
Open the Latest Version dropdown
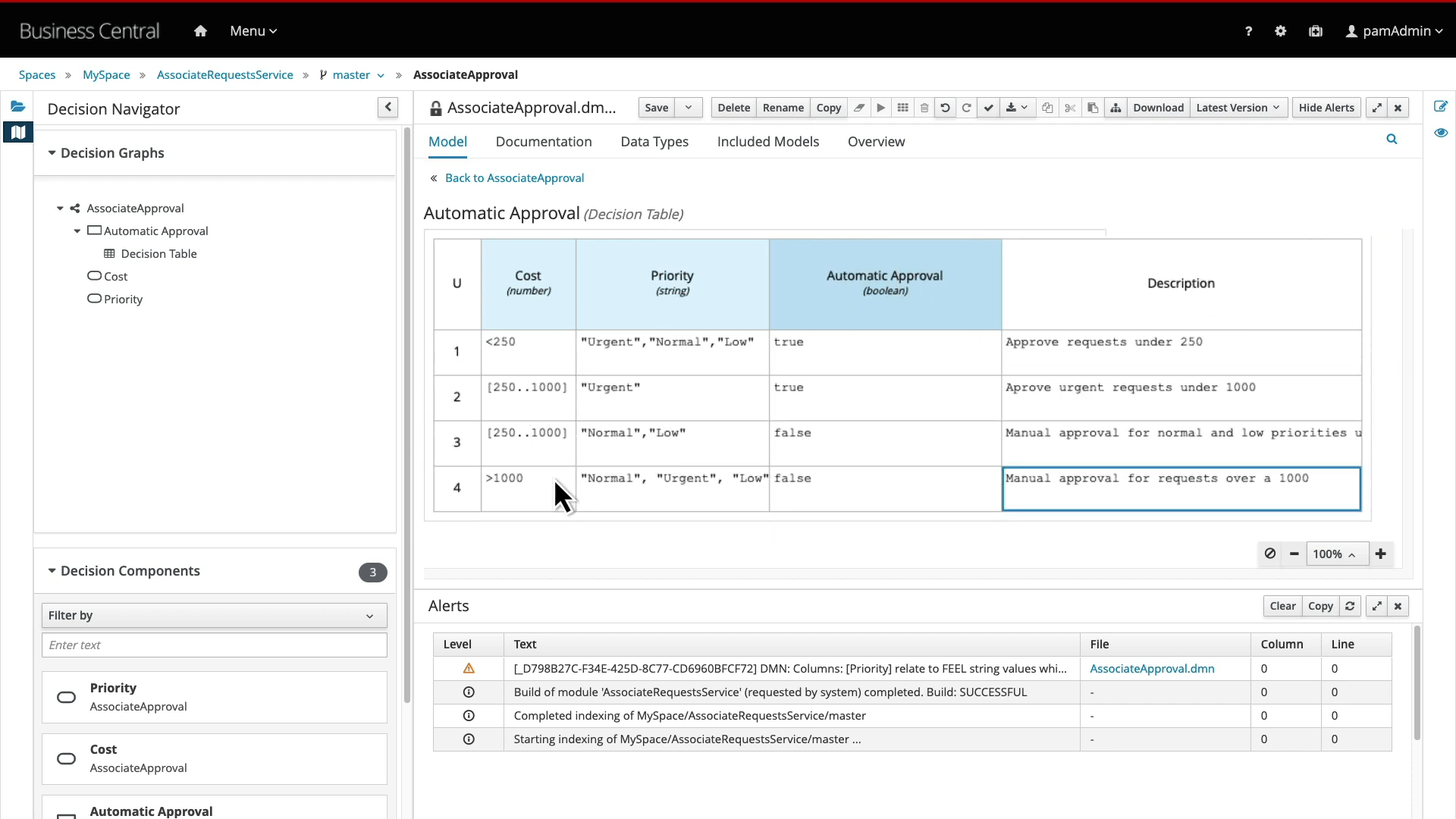[1238, 108]
